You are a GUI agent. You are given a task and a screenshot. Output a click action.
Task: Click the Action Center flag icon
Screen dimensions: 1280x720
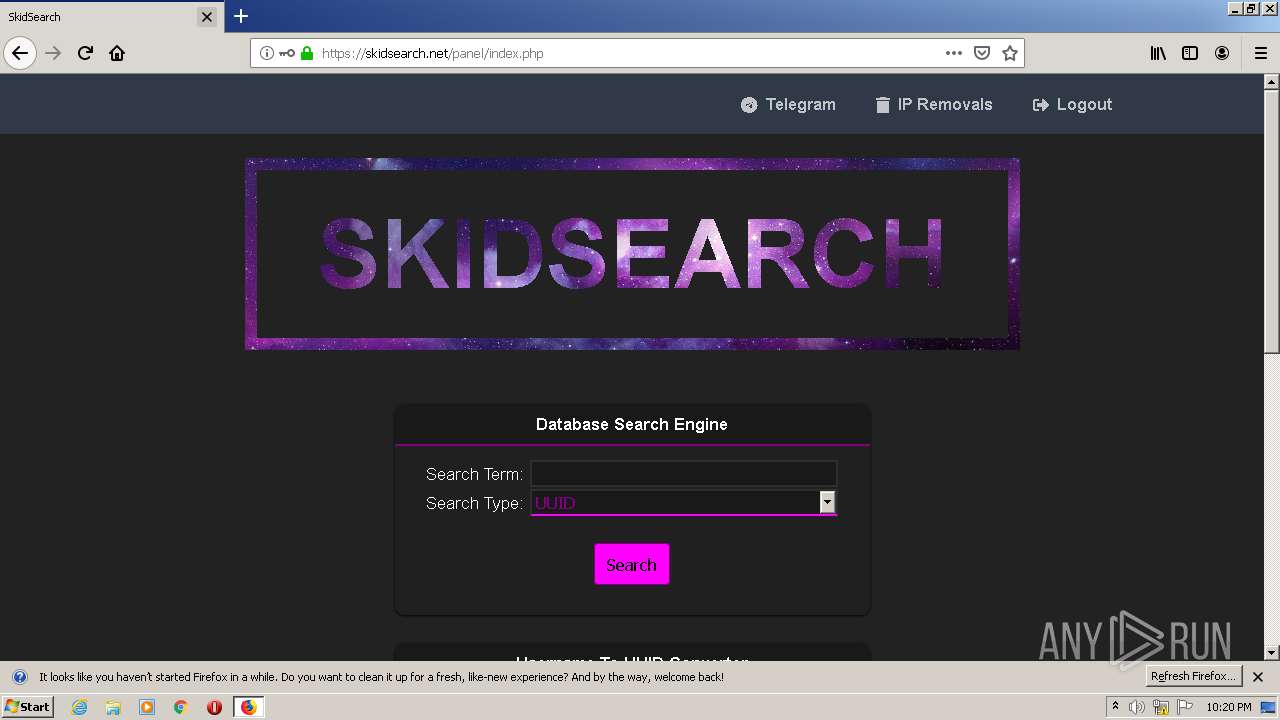[x=1184, y=707]
